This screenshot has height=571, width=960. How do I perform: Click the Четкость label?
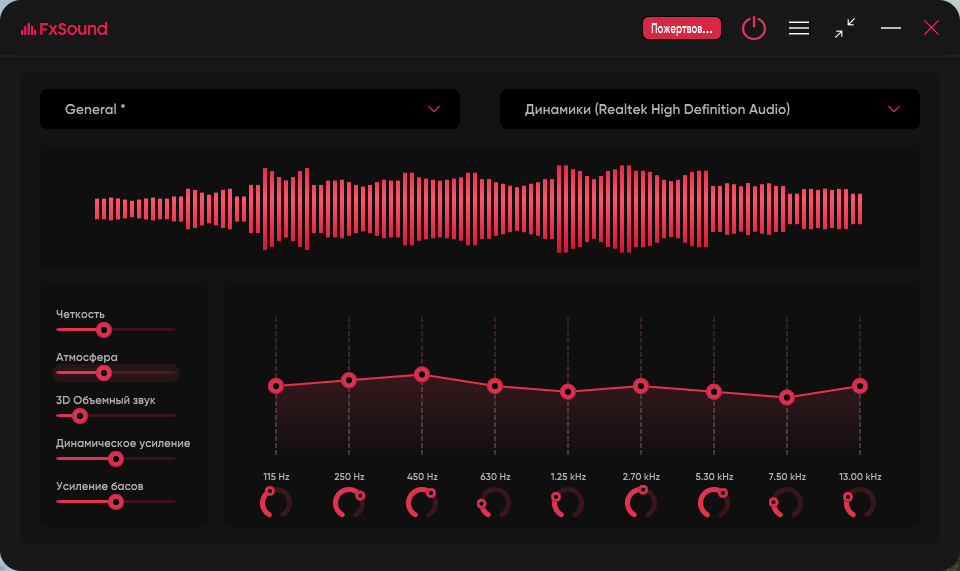(x=80, y=314)
